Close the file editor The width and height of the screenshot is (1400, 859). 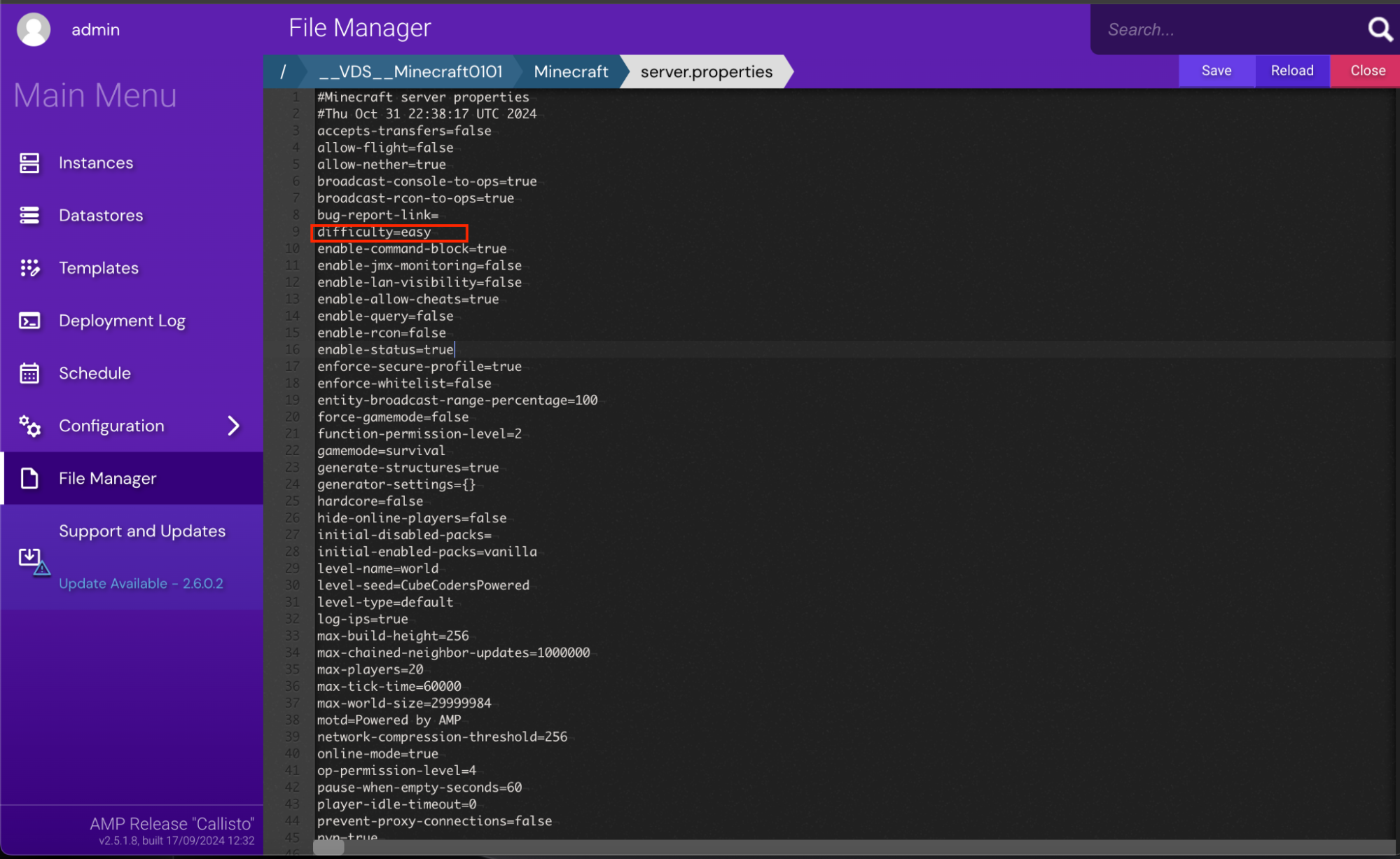[1367, 70]
